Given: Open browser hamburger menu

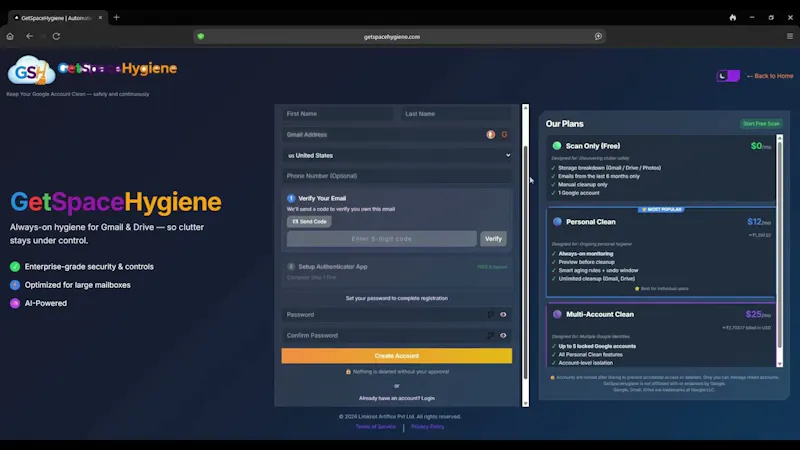Looking at the screenshot, I should [x=790, y=36].
